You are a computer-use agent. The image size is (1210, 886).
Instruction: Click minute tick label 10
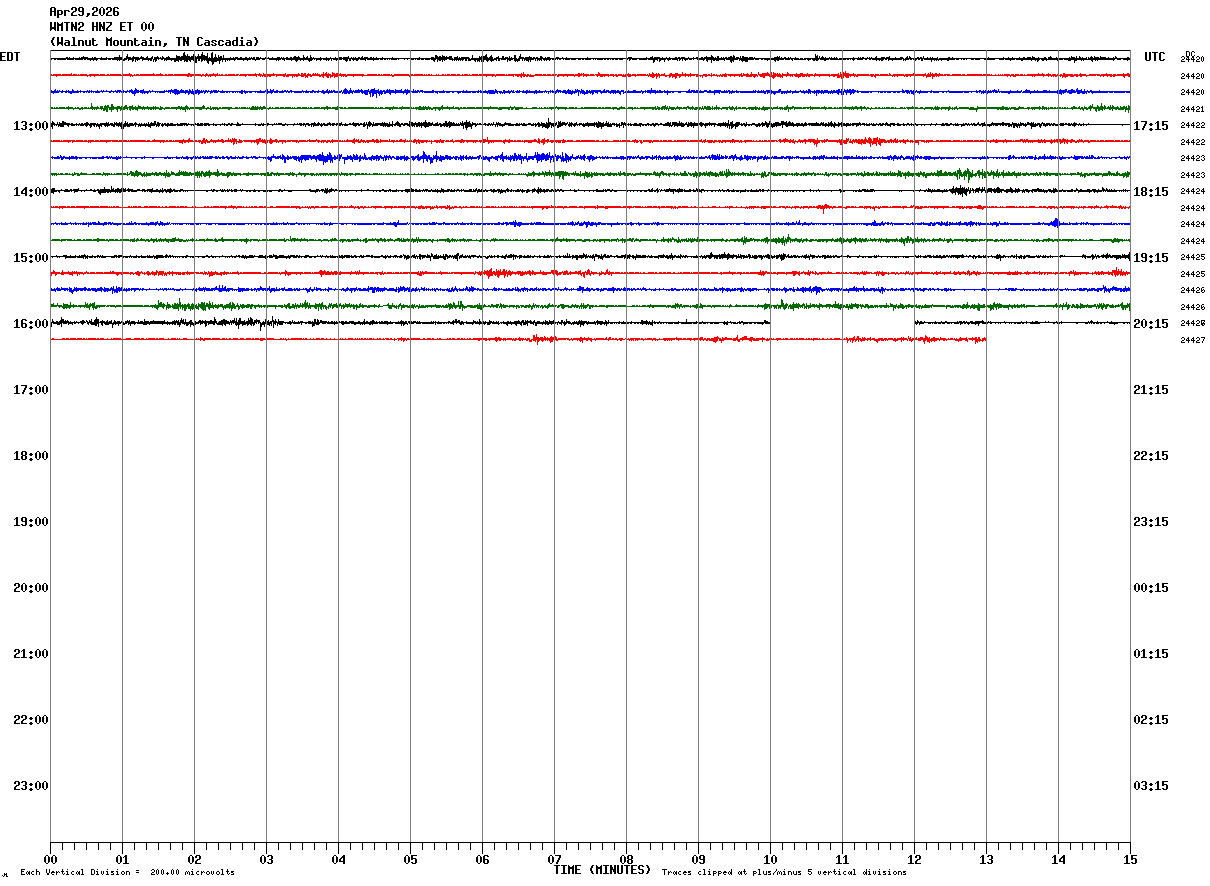pos(770,859)
